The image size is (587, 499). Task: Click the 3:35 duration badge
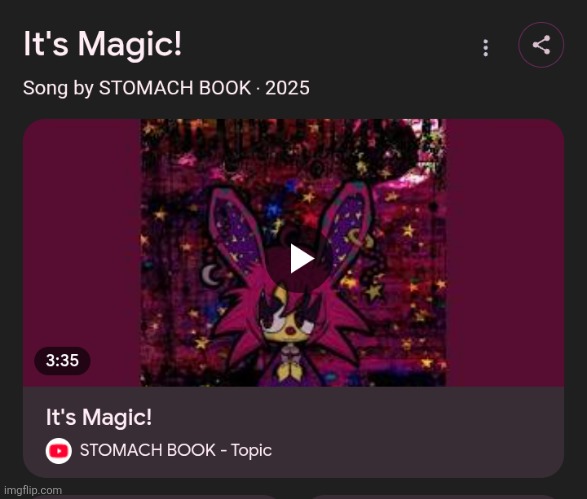[x=62, y=360]
